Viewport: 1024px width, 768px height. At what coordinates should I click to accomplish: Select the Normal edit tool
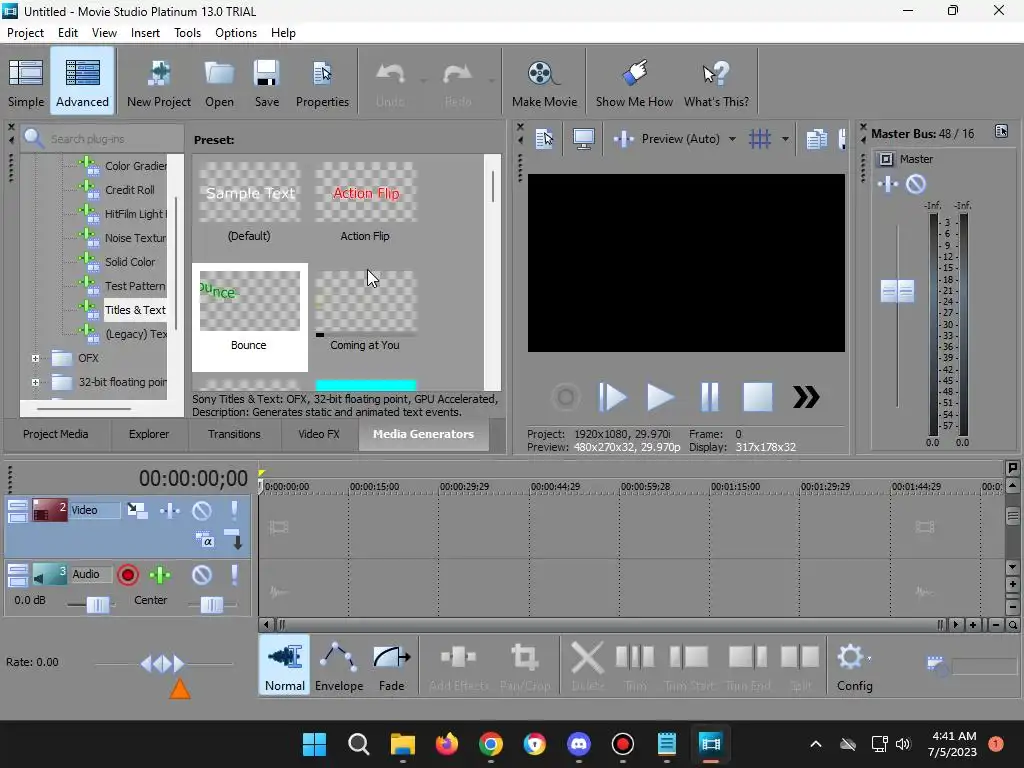[x=285, y=666]
